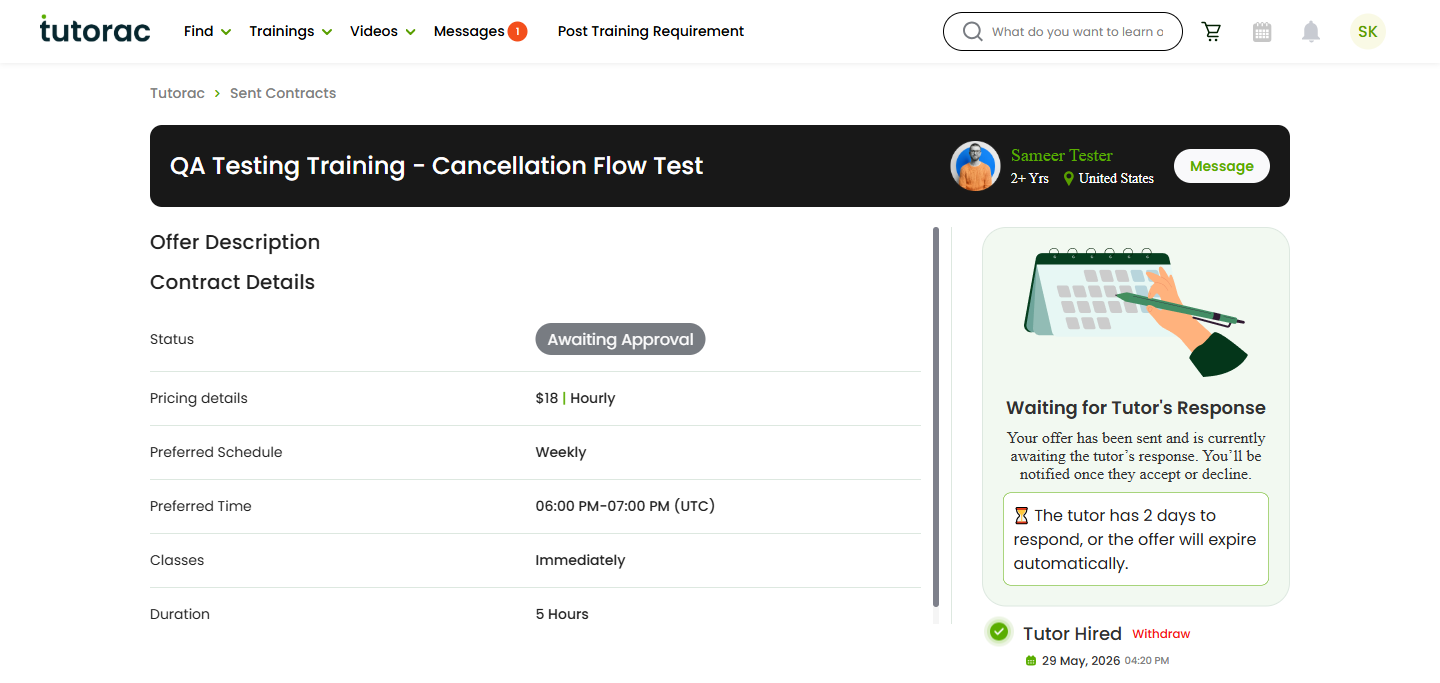The width and height of the screenshot is (1440, 683).
Task: Expand the Find dropdown menu
Action: coord(207,31)
